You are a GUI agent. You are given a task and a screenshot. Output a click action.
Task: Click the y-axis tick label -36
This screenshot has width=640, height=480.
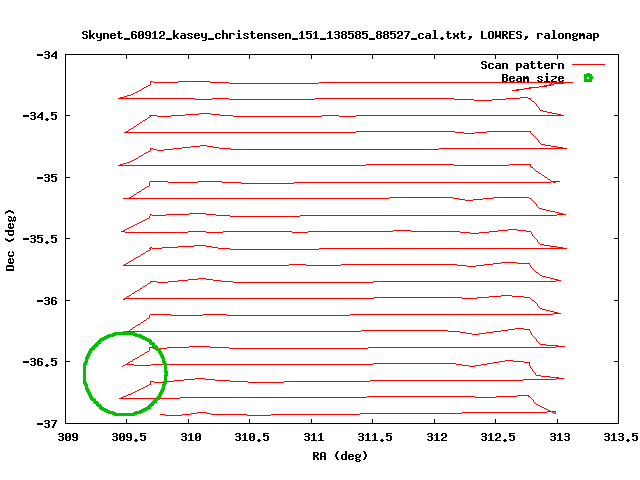47,300
